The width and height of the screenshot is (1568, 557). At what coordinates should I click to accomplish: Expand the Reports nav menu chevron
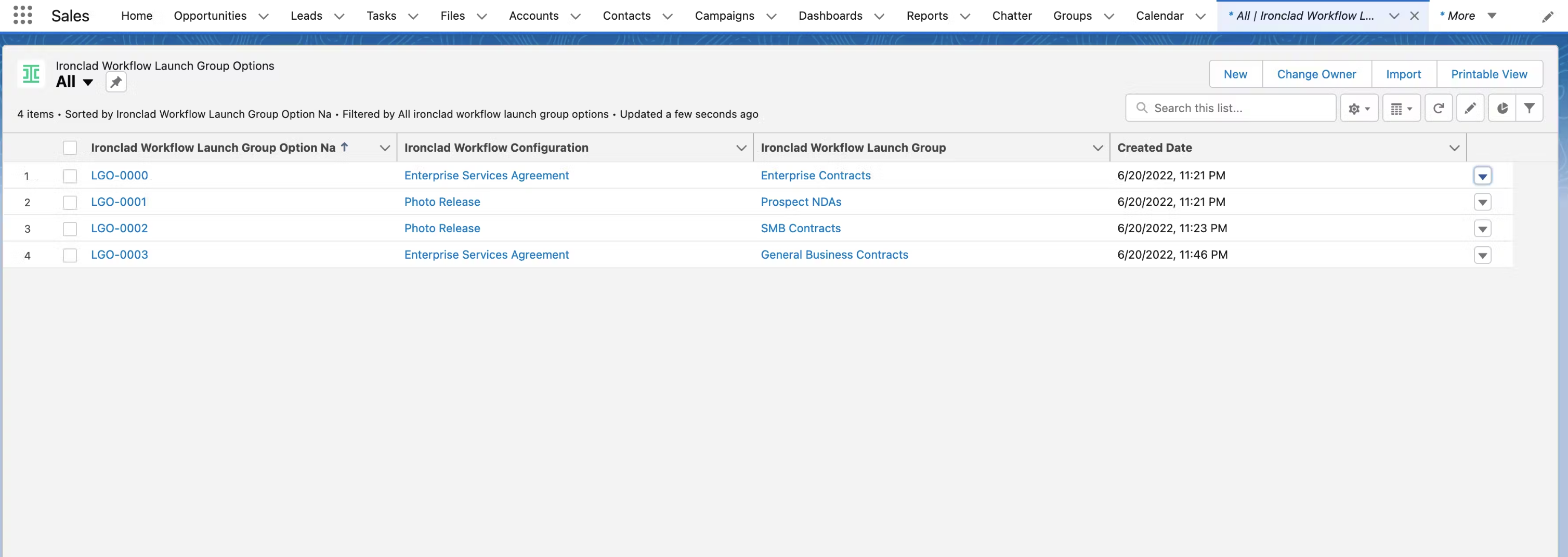[965, 17]
